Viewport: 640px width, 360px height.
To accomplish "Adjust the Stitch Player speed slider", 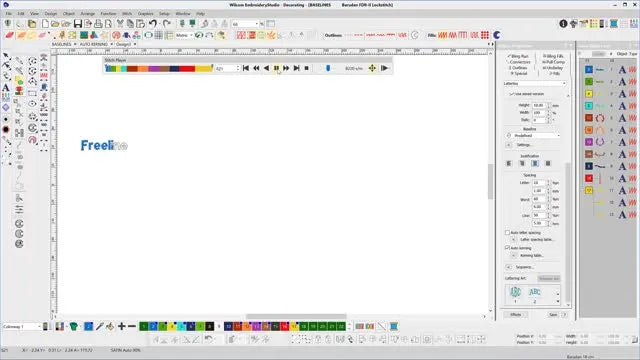I will pyautogui.click(x=328, y=68).
